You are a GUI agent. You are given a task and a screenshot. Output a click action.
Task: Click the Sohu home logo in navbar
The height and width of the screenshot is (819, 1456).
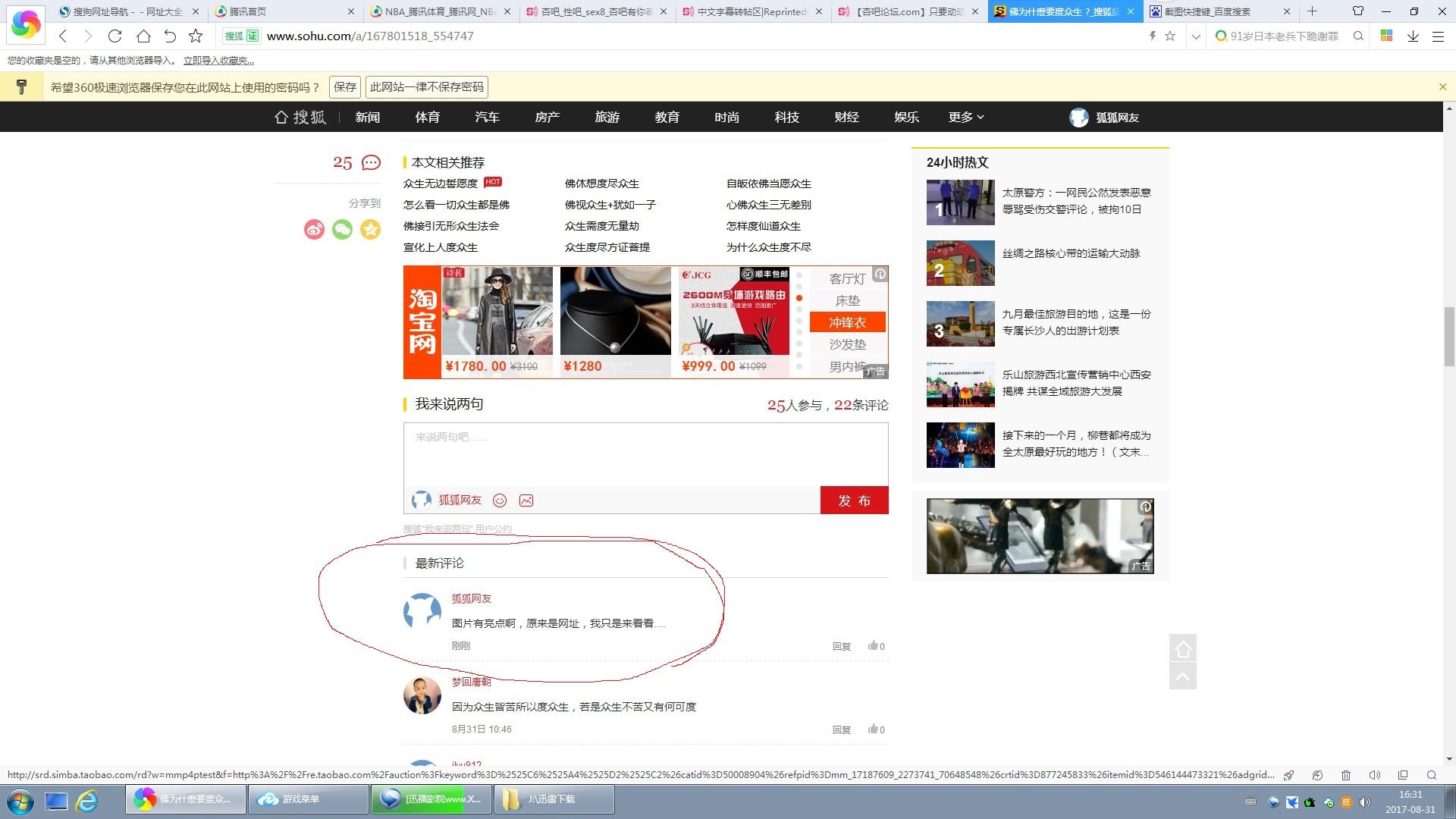[x=300, y=117]
